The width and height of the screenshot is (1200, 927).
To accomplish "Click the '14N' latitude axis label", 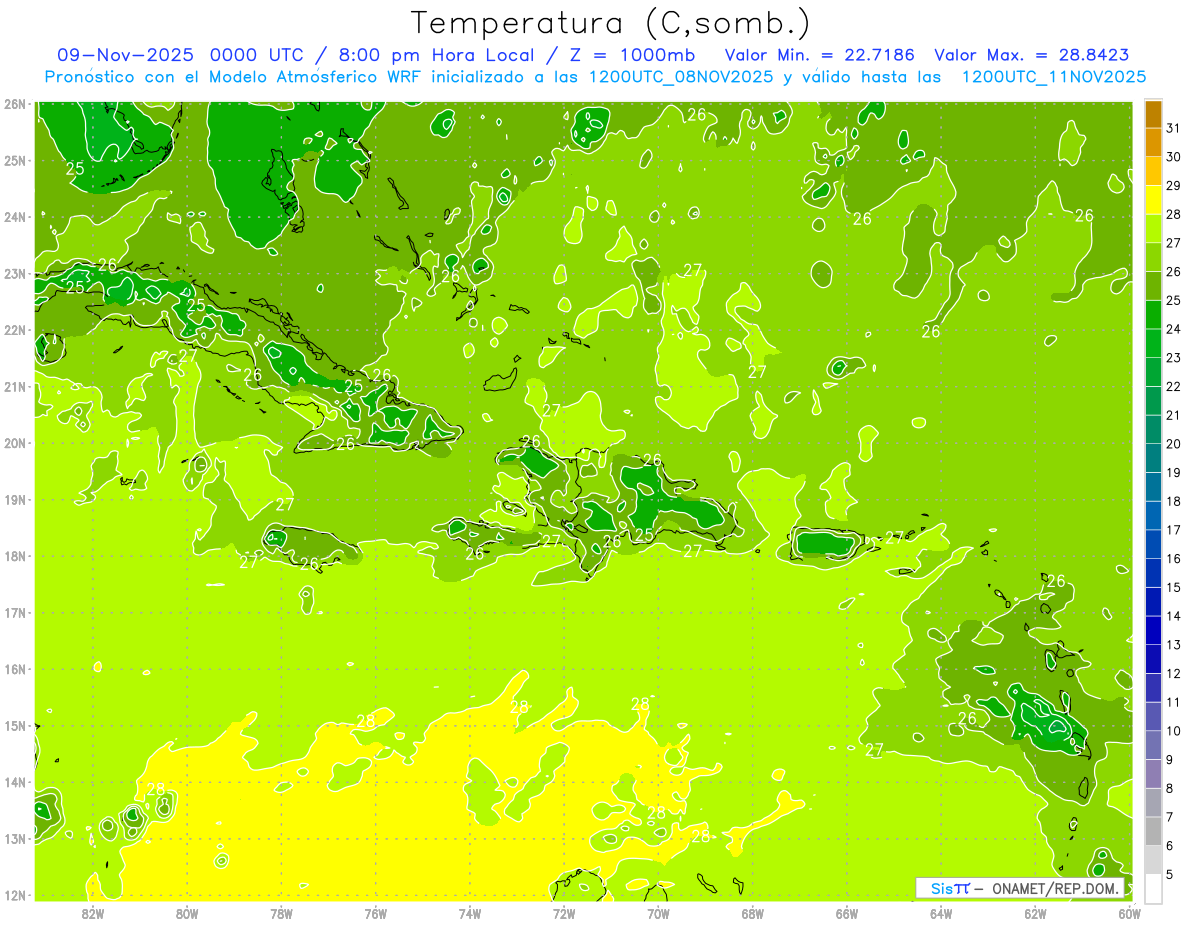I will [14, 782].
